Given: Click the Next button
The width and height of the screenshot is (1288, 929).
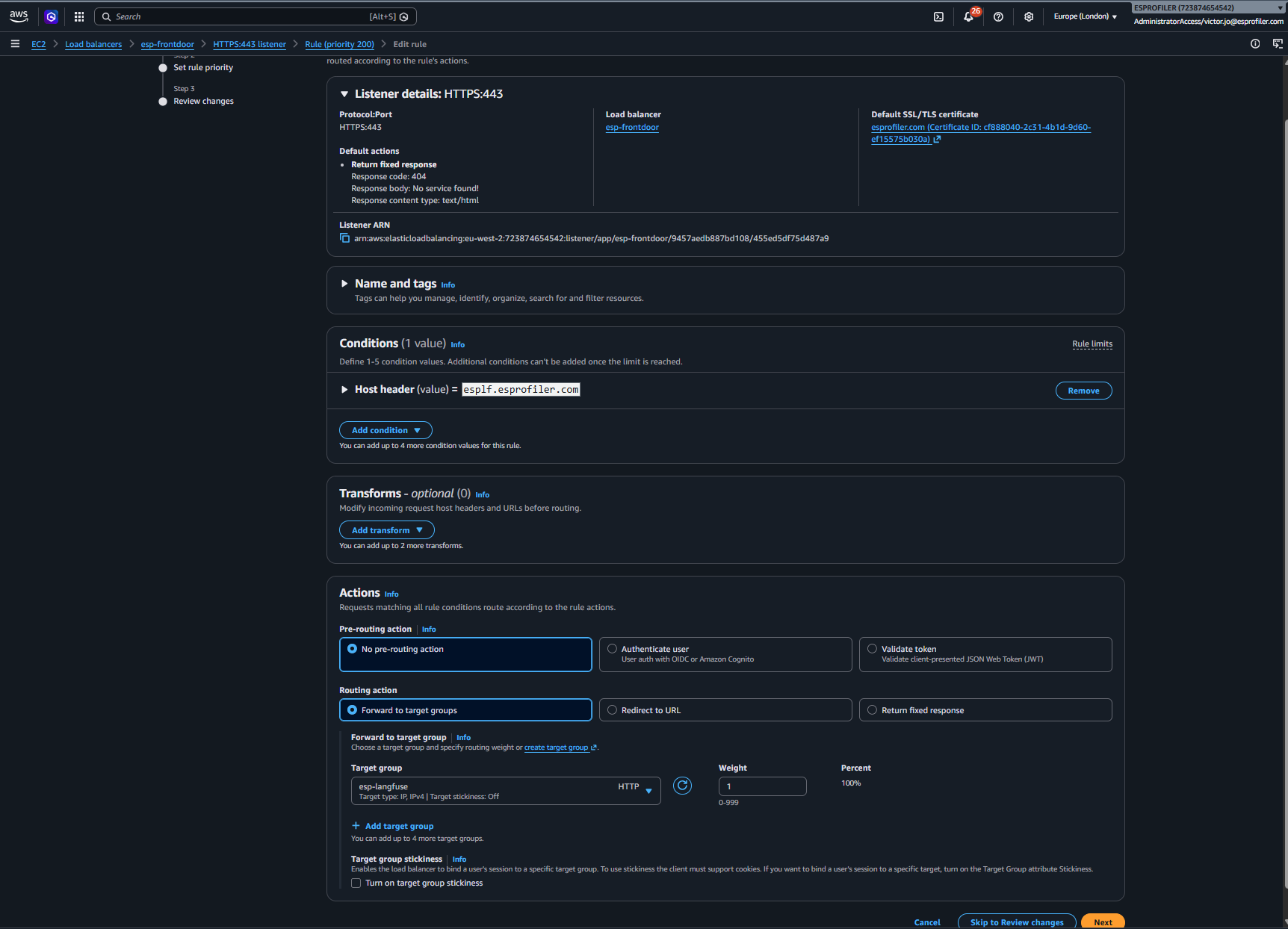Looking at the screenshot, I should point(1103,922).
